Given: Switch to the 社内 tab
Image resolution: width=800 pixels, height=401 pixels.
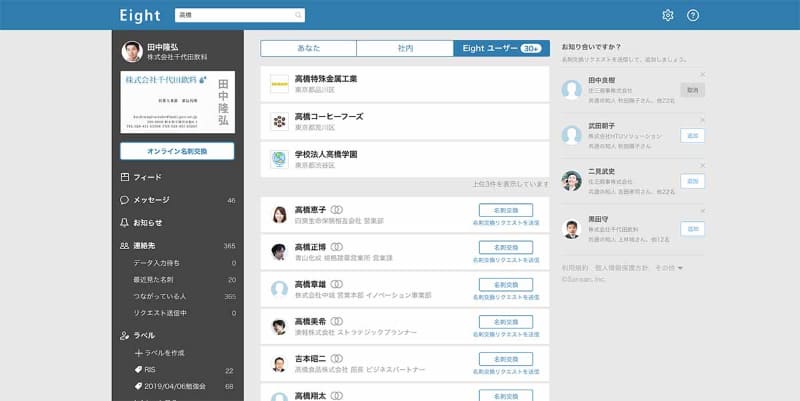Looking at the screenshot, I should click(405, 48).
